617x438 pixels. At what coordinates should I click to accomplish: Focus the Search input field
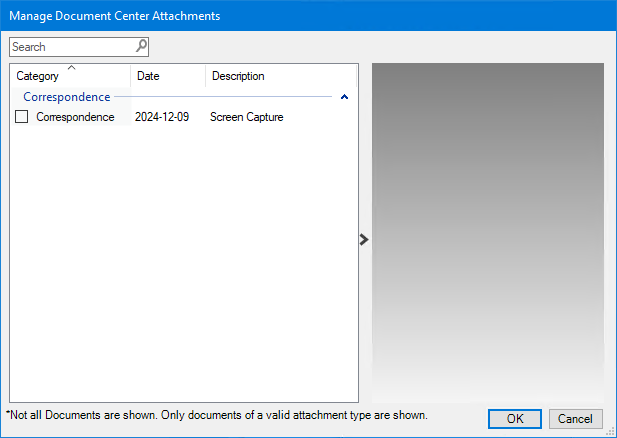tap(70, 47)
